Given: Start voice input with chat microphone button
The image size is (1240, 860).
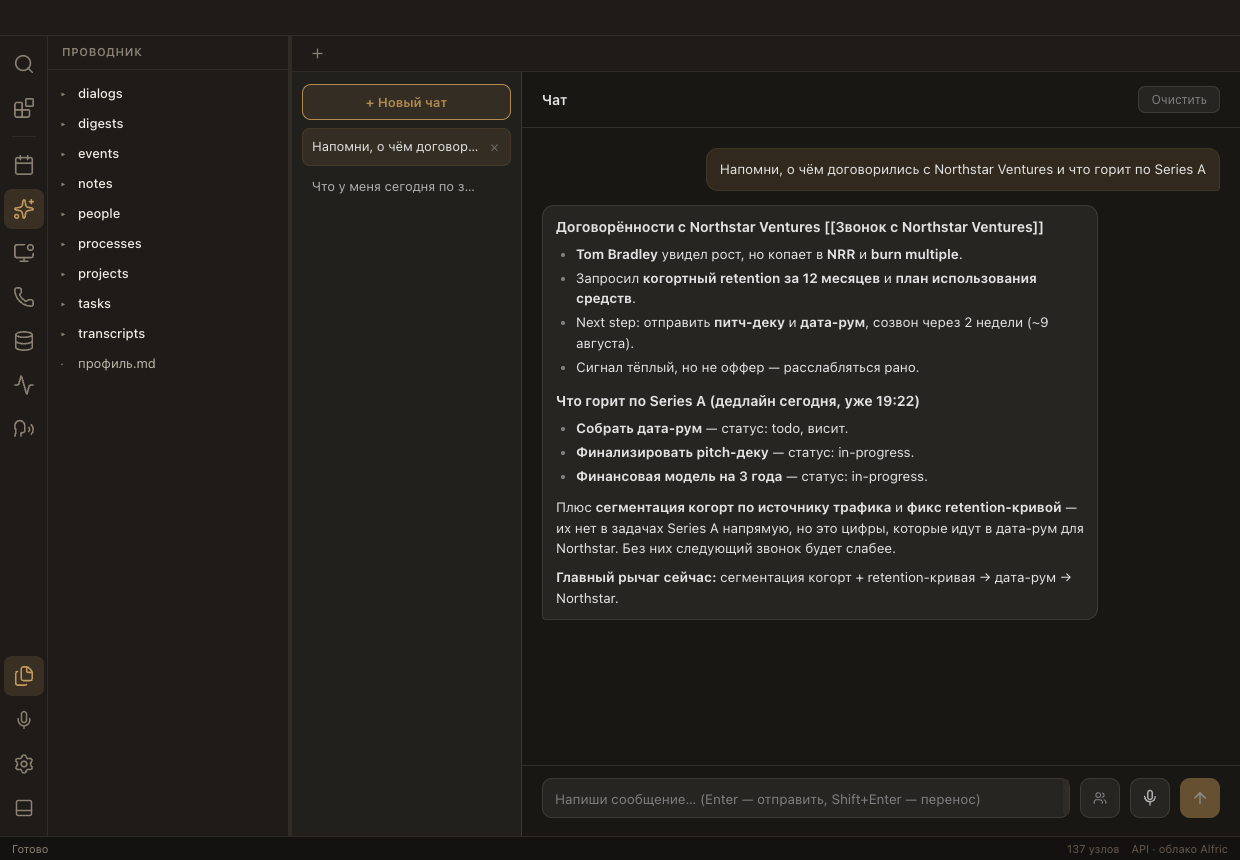Looking at the screenshot, I should pos(1150,798).
